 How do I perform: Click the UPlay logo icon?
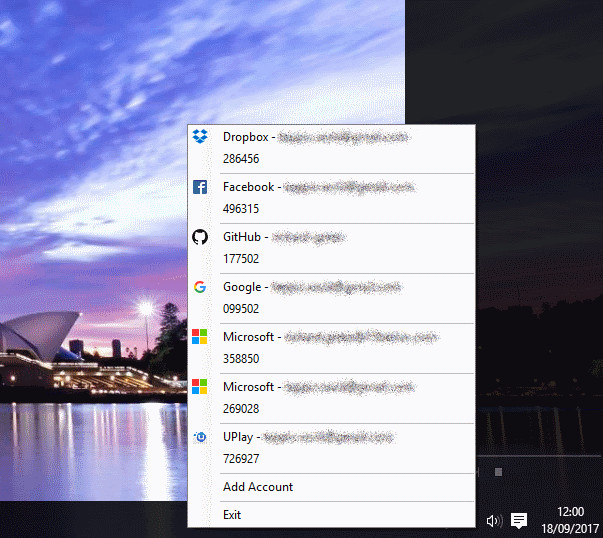200,437
